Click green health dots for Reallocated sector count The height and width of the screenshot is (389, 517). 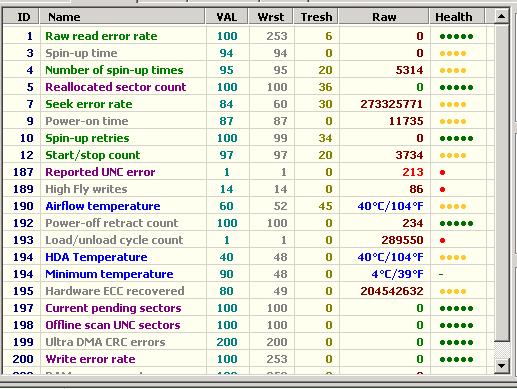[x=456, y=87]
